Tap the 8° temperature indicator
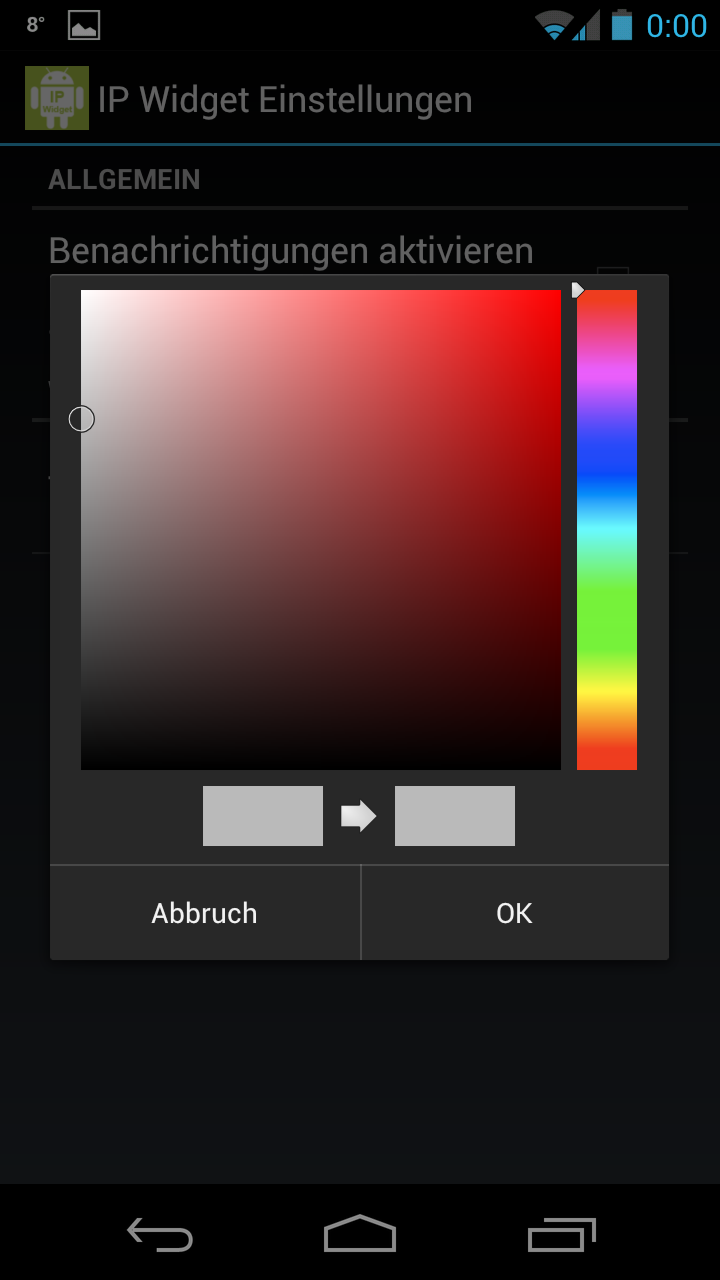Image resolution: width=720 pixels, height=1280 pixels. pyautogui.click(x=36, y=25)
